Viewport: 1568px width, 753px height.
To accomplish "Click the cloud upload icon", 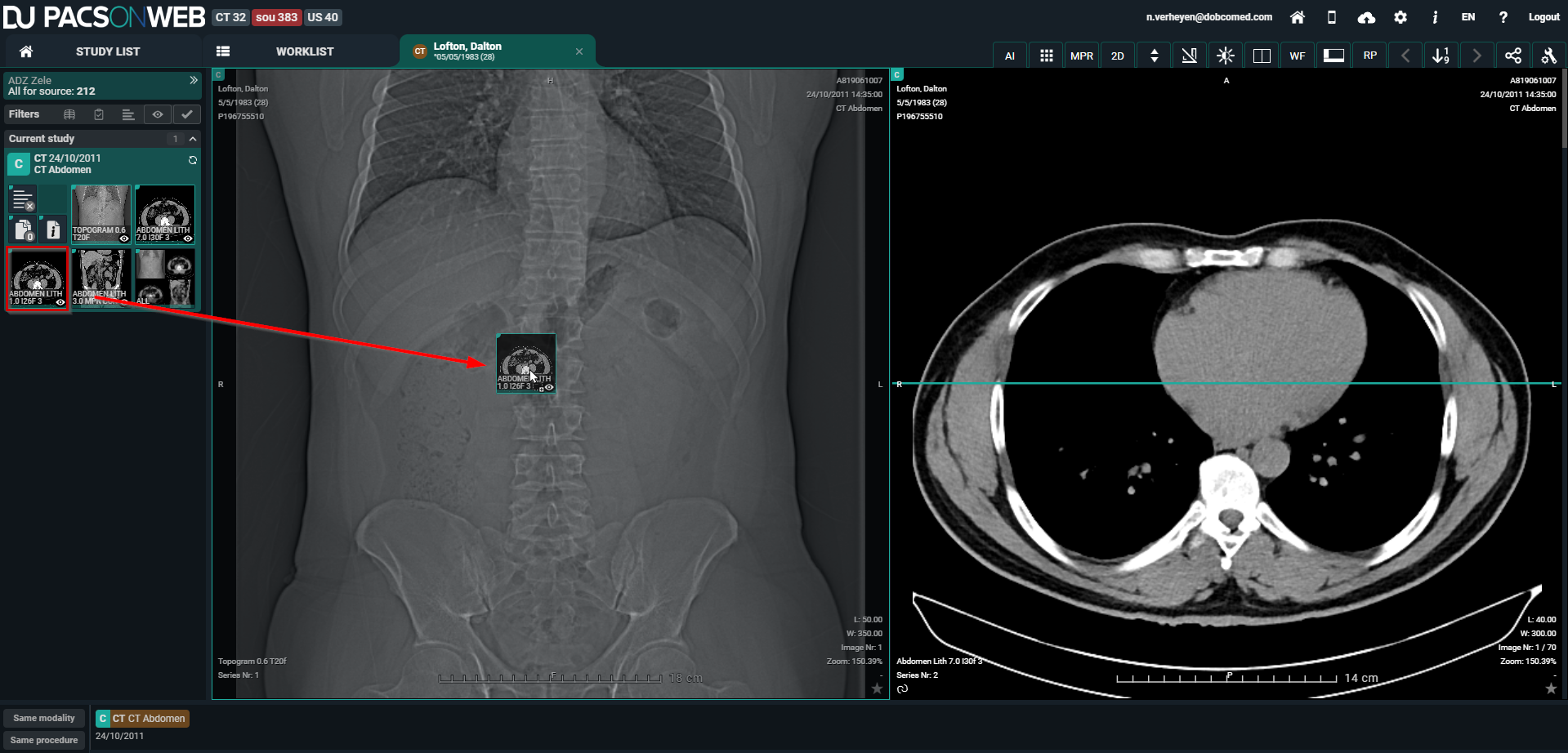I will point(1366,17).
